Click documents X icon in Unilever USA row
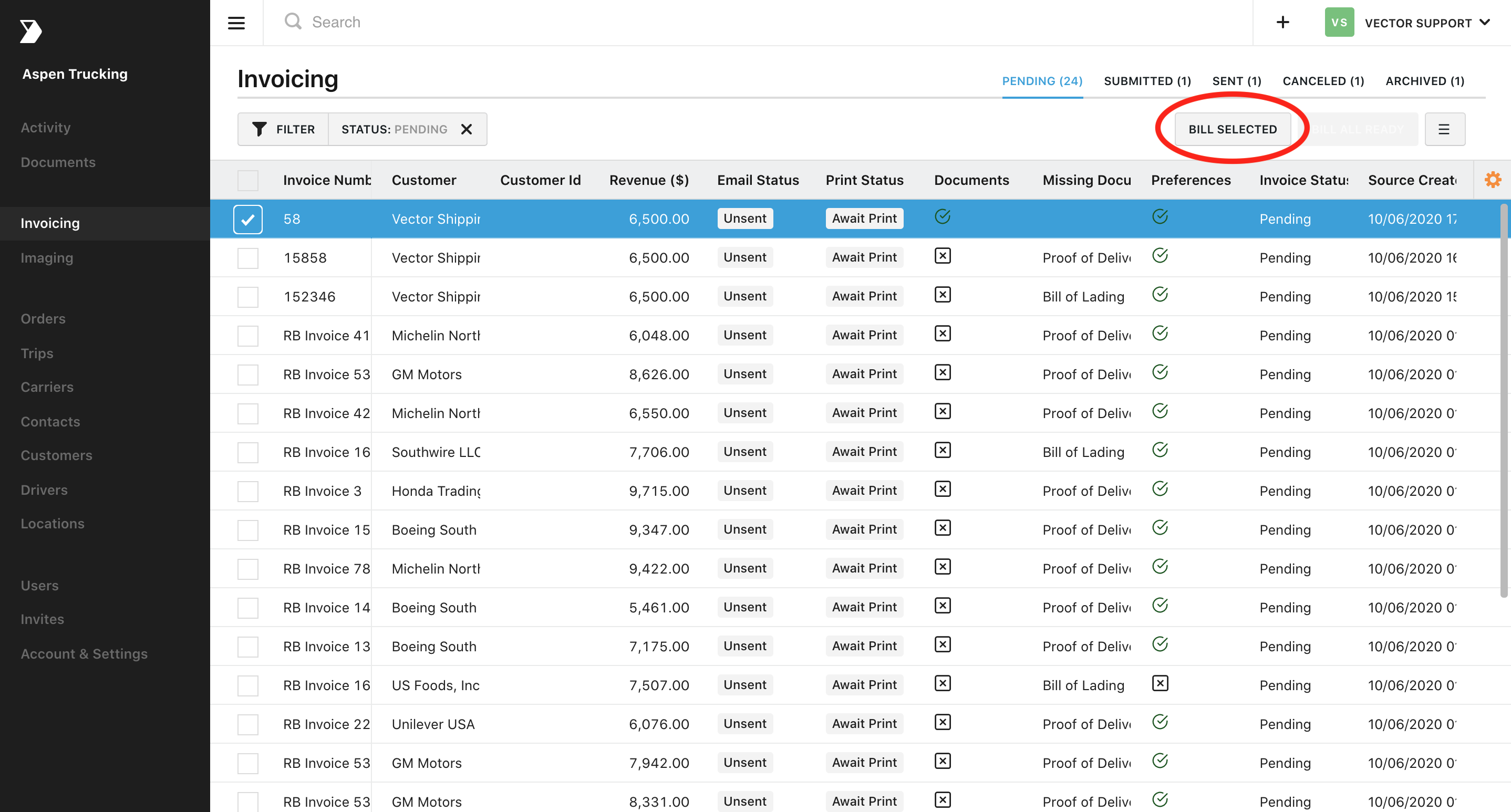Image resolution: width=1511 pixels, height=812 pixels. click(943, 722)
